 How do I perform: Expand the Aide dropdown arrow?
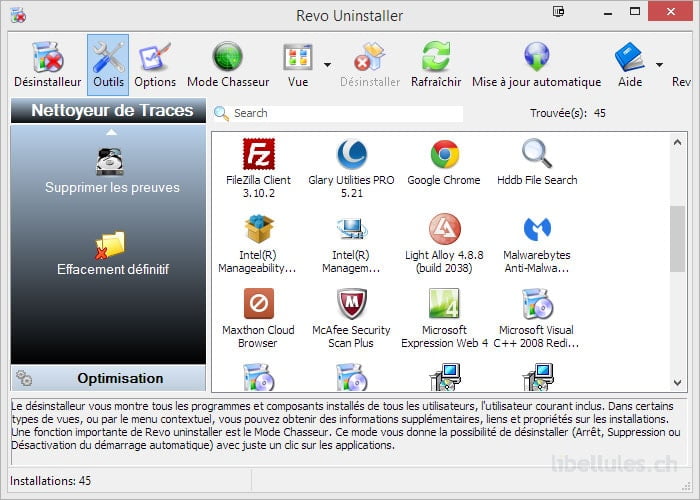tap(659, 65)
